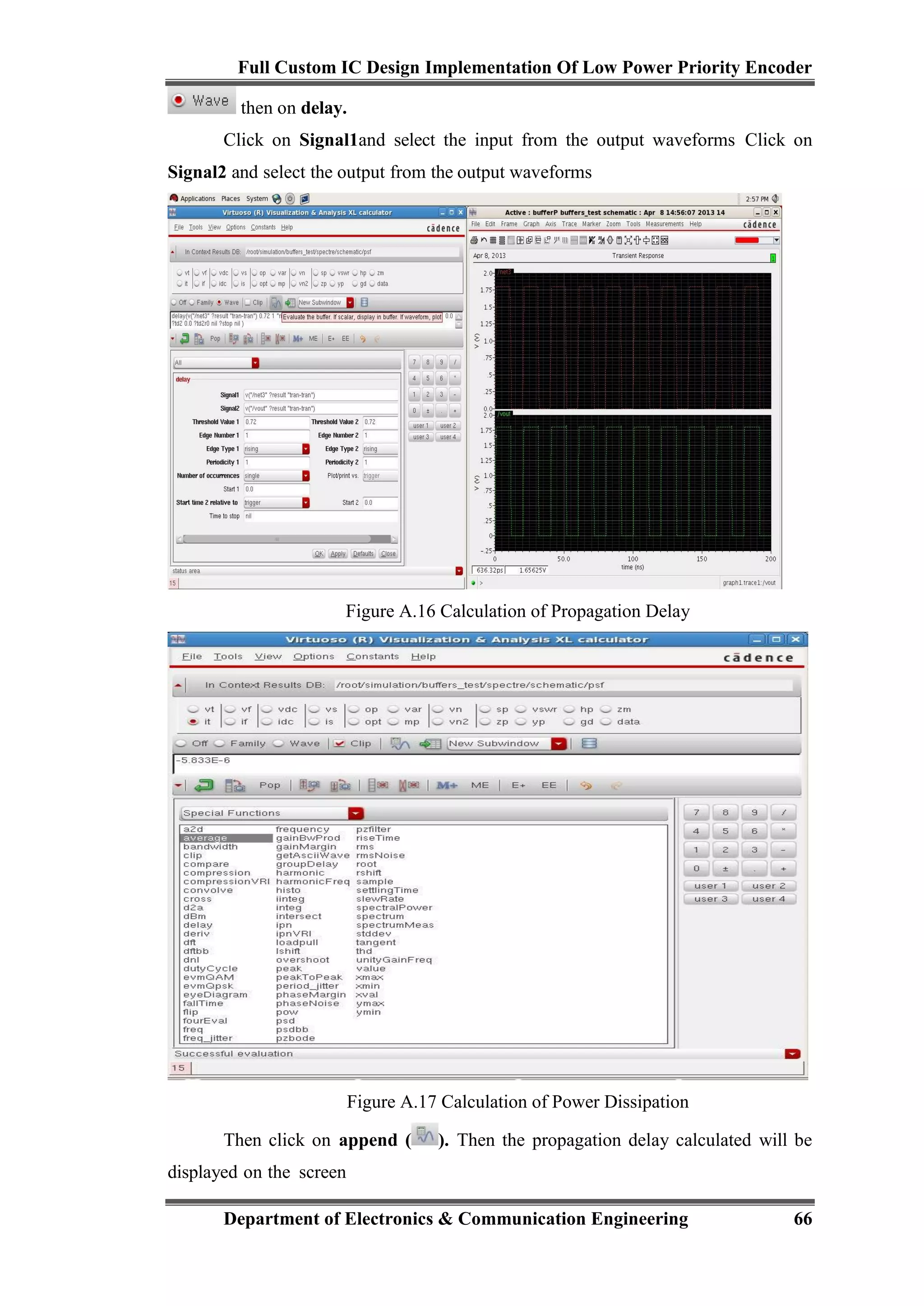This screenshot has width=924, height=1306.
Task: Select average in Special Functions list
Action: click(226, 839)
